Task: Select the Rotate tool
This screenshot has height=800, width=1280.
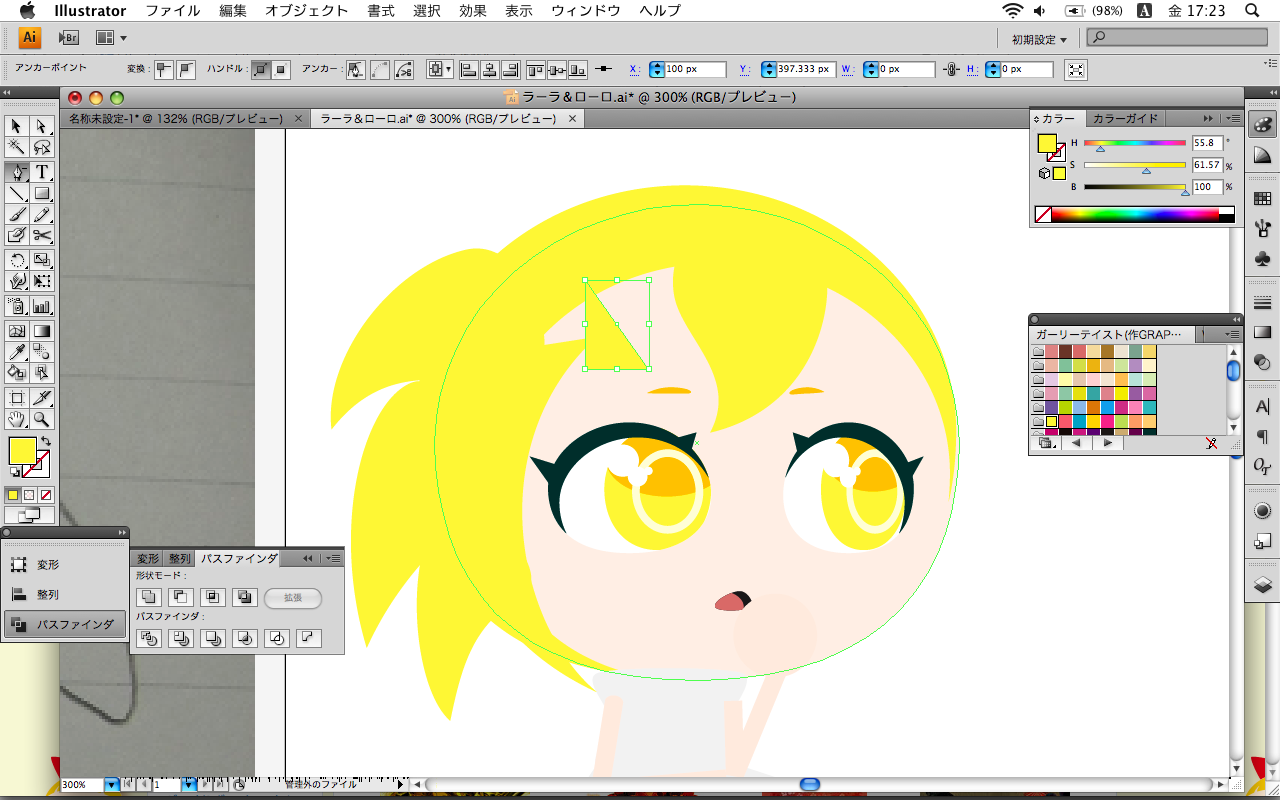Action: (x=17, y=261)
